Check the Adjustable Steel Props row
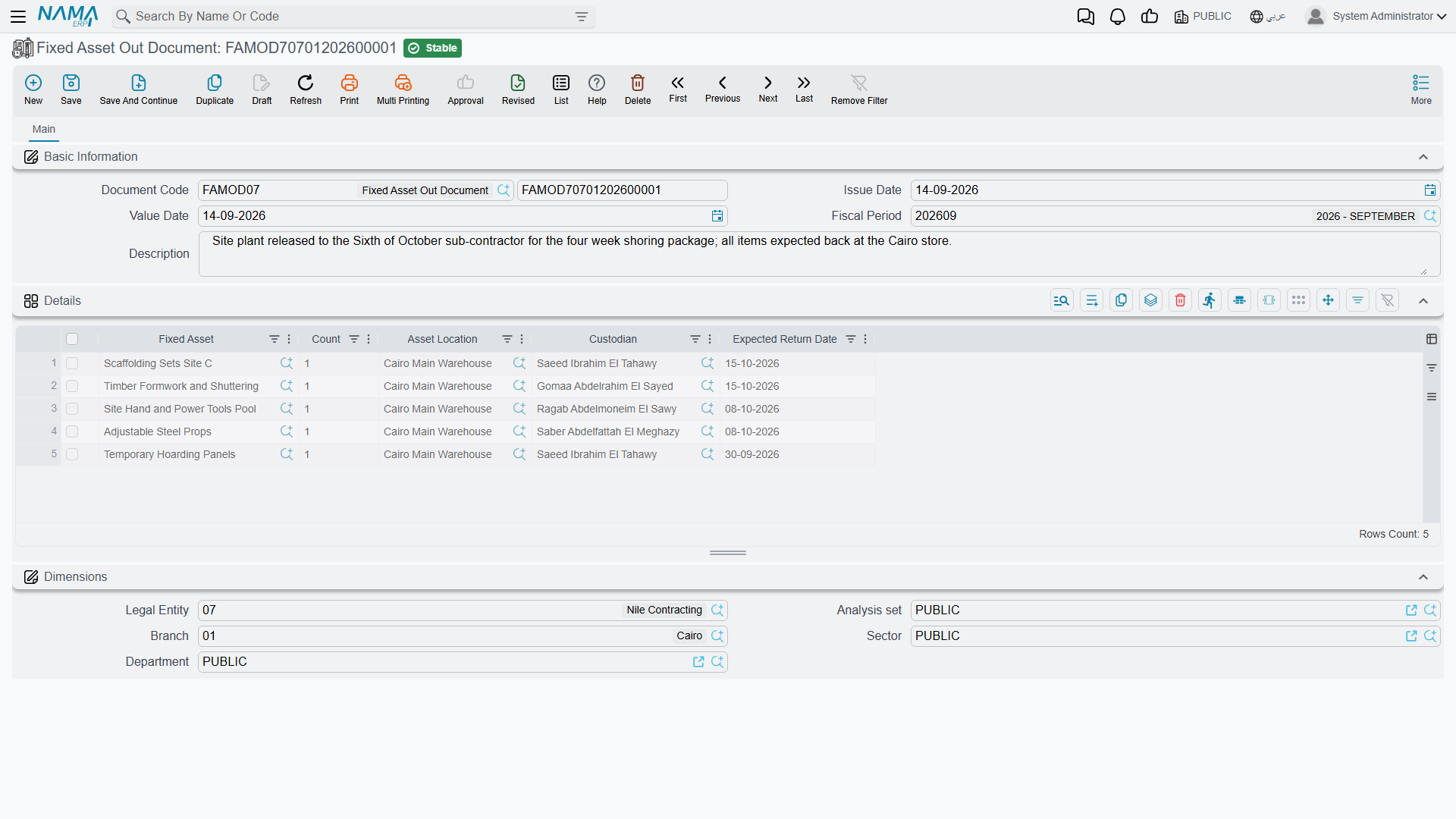The image size is (1456, 819). [x=72, y=431]
